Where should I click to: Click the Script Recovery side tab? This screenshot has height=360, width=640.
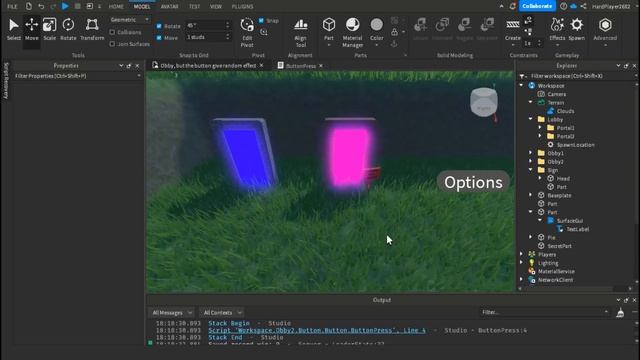point(6,80)
